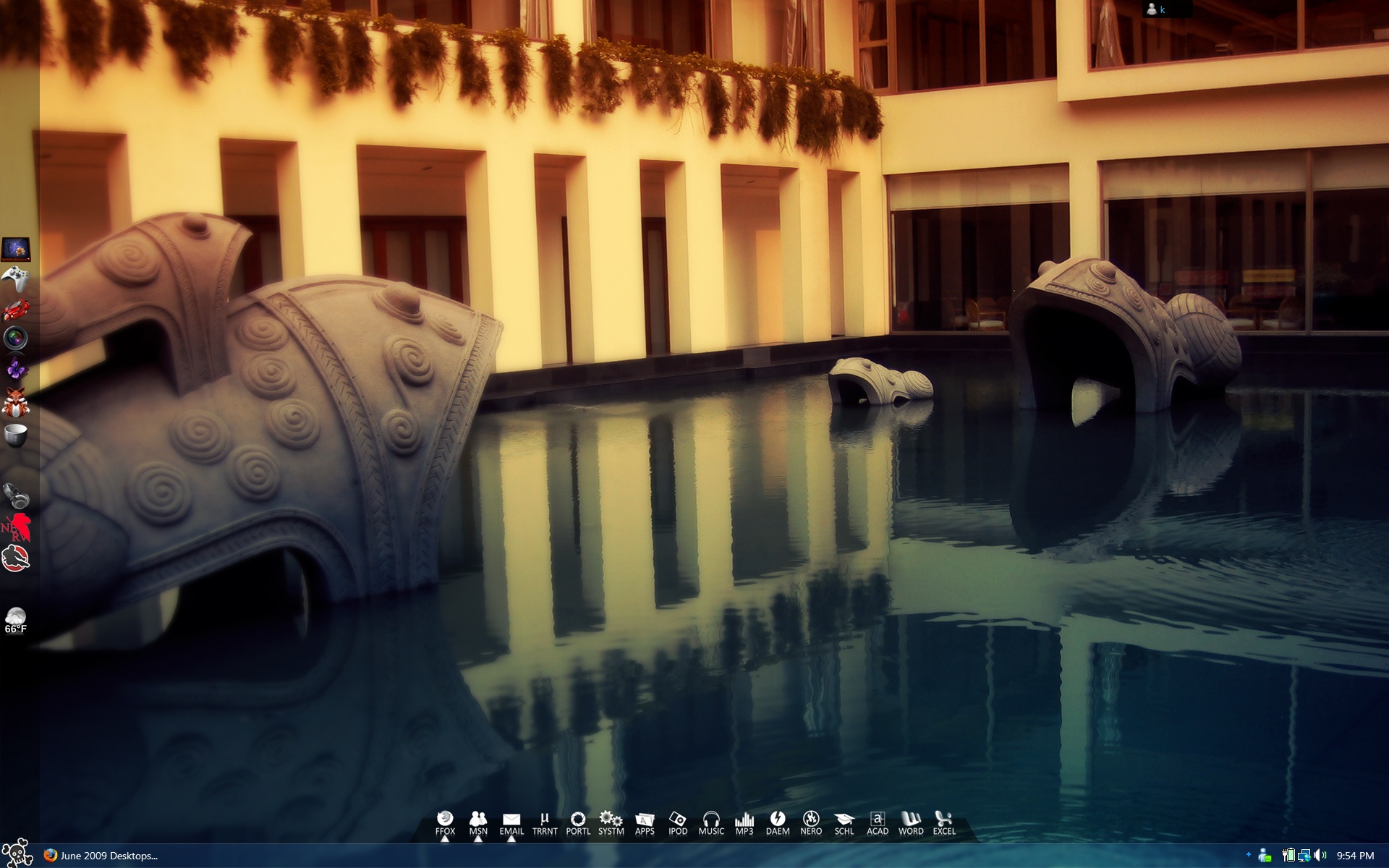Open MSN messenger in the dock
The height and width of the screenshot is (868, 1389).
(x=478, y=820)
